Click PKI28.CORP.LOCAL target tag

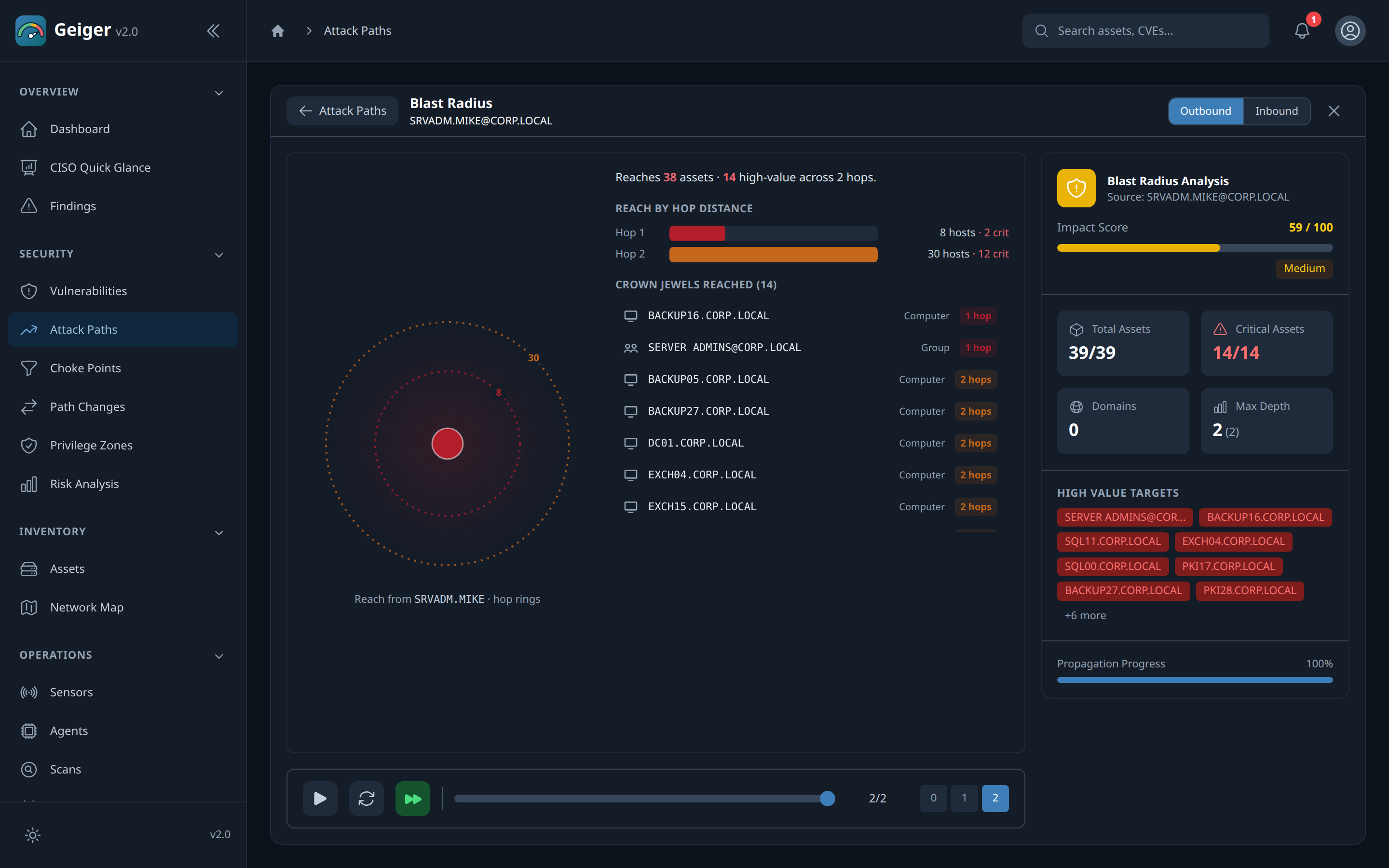tap(1249, 591)
